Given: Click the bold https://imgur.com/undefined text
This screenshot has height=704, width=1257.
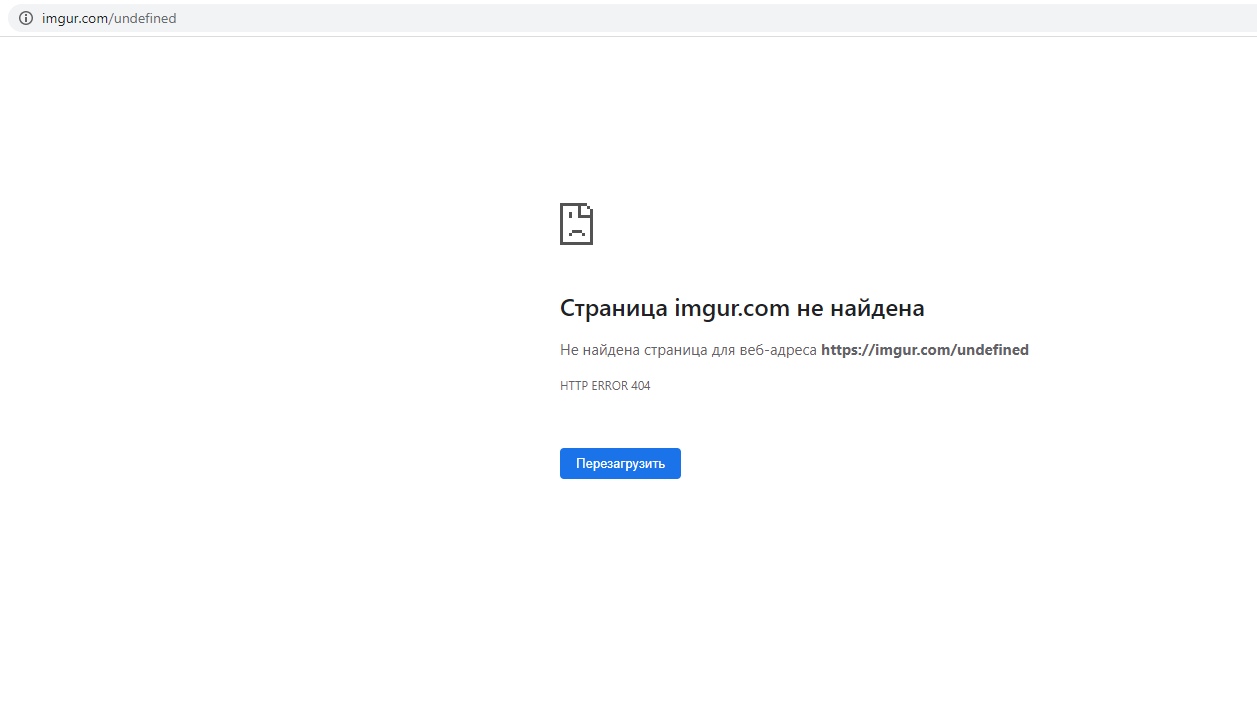Looking at the screenshot, I should (x=925, y=350).
